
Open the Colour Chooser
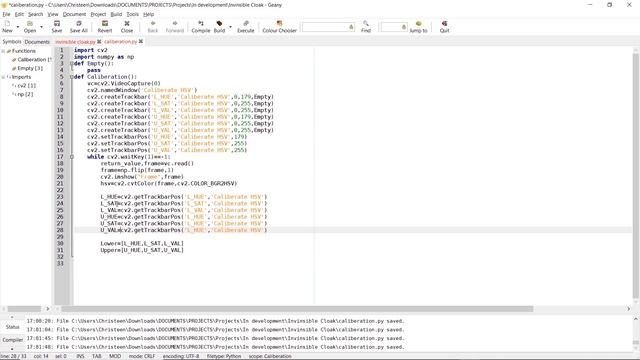pos(279,27)
